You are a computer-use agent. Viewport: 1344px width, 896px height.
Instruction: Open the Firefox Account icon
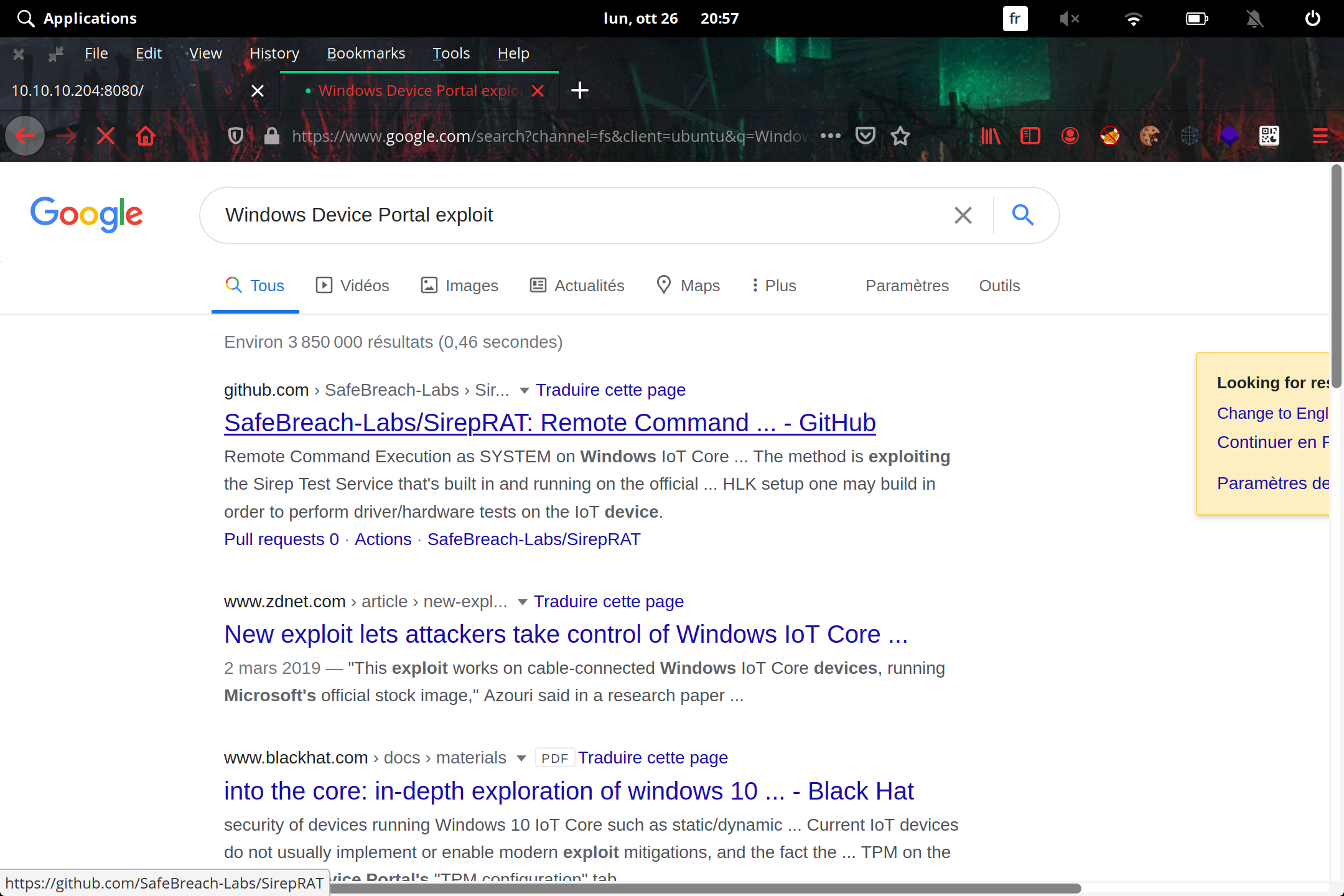(x=1070, y=136)
